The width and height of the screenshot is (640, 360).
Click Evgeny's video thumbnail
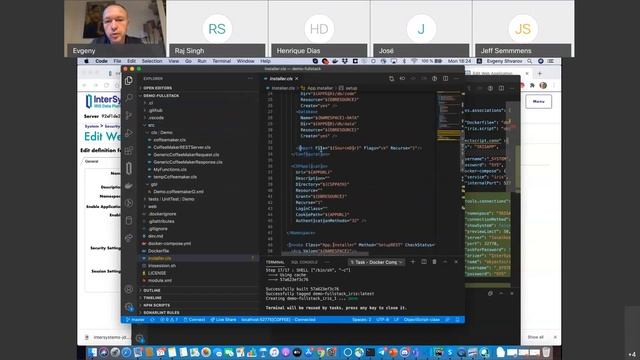115,28
